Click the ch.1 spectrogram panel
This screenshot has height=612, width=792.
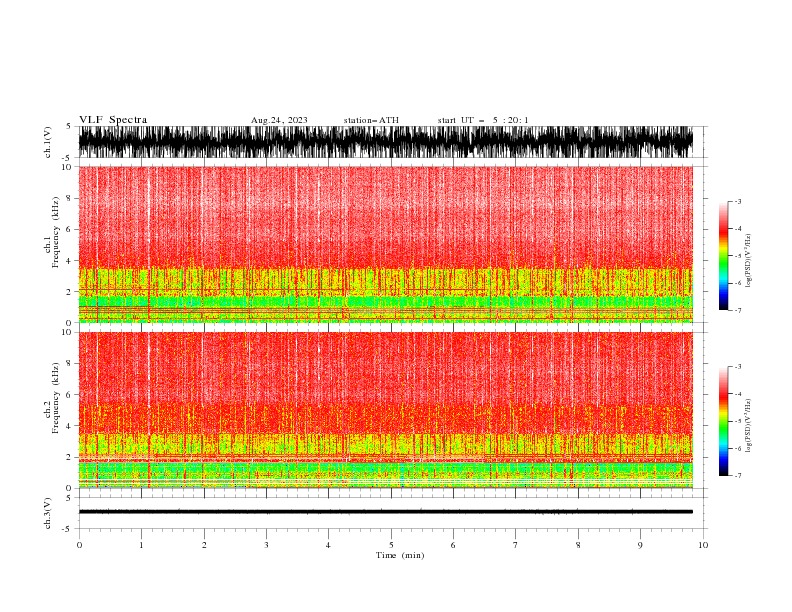click(385, 244)
